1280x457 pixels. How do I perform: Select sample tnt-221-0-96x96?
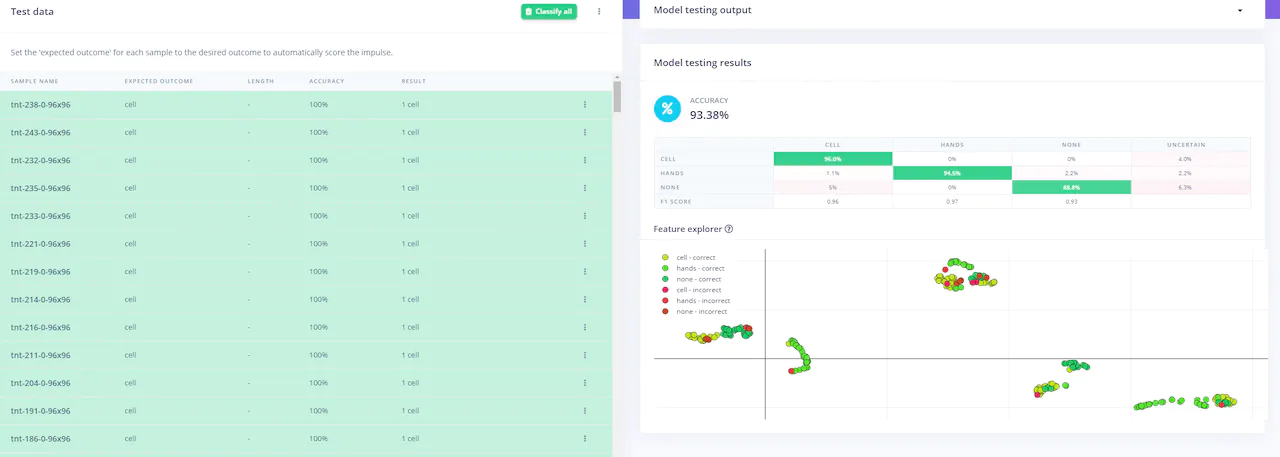pyautogui.click(x=40, y=244)
